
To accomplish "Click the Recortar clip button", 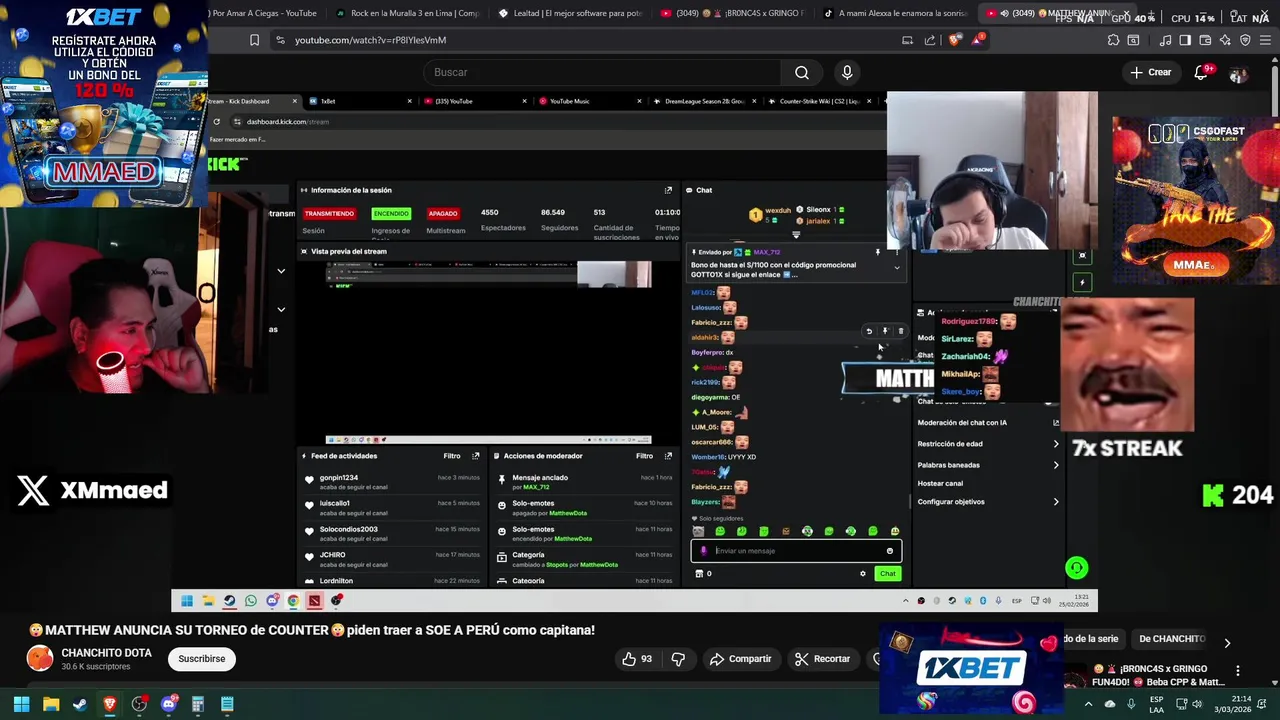I will pos(822,659).
